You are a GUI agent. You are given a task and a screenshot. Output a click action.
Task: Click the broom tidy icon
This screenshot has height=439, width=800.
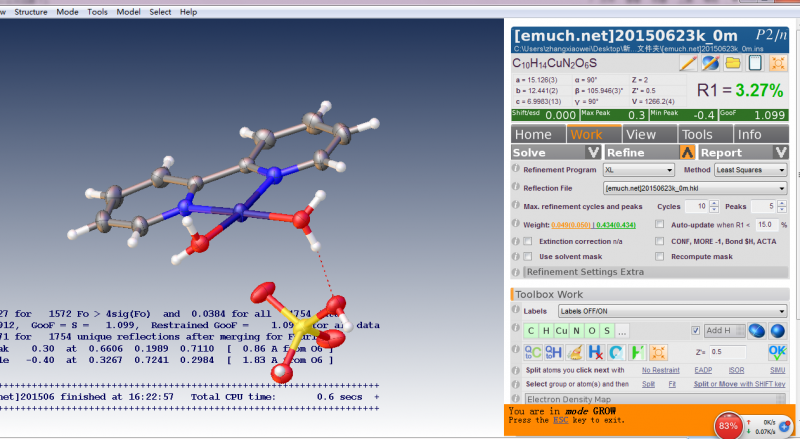point(575,352)
